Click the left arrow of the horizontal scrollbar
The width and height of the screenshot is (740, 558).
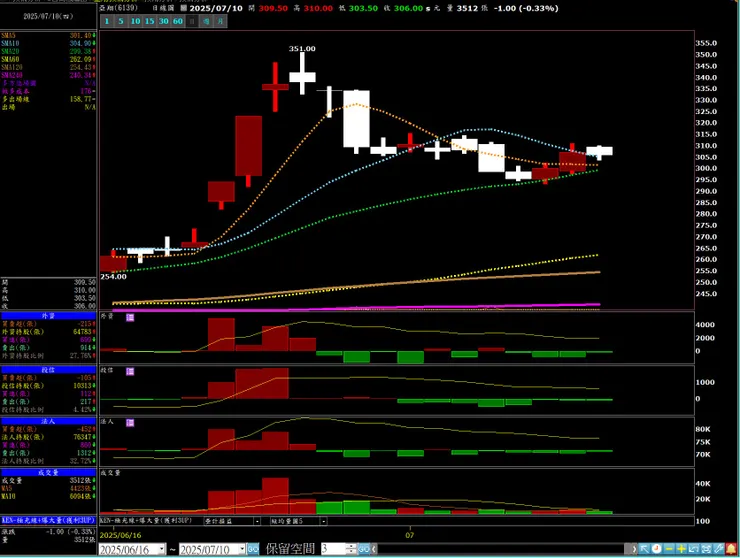pyautogui.click(x=374, y=549)
